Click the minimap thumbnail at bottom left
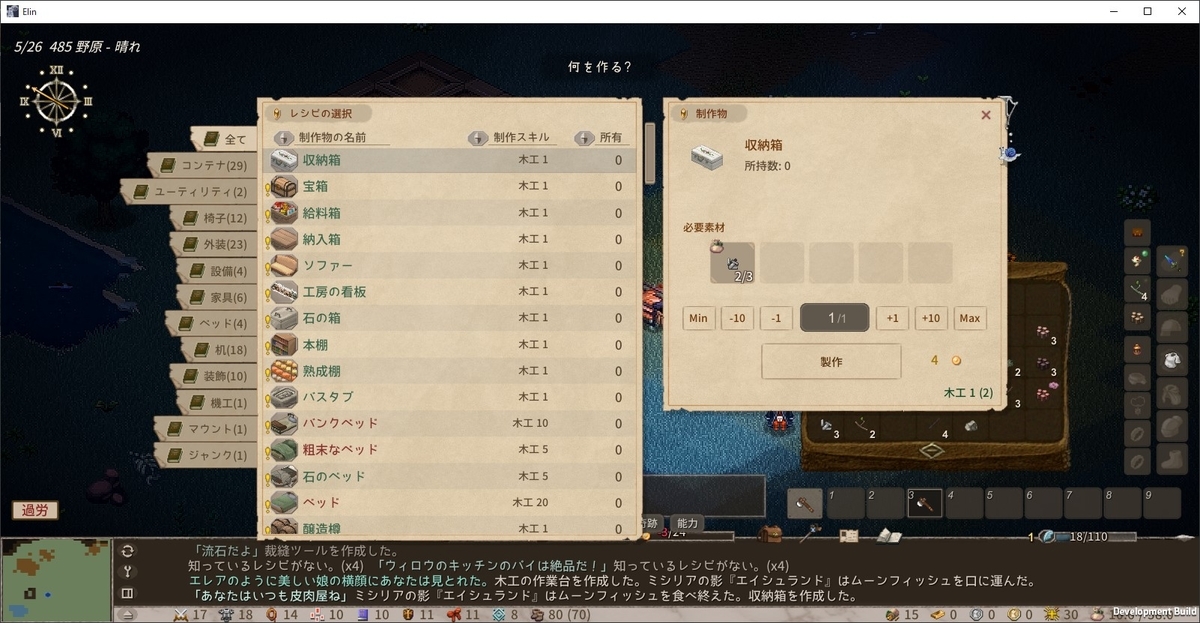Viewport: 1200px width, 623px height. [x=55, y=578]
